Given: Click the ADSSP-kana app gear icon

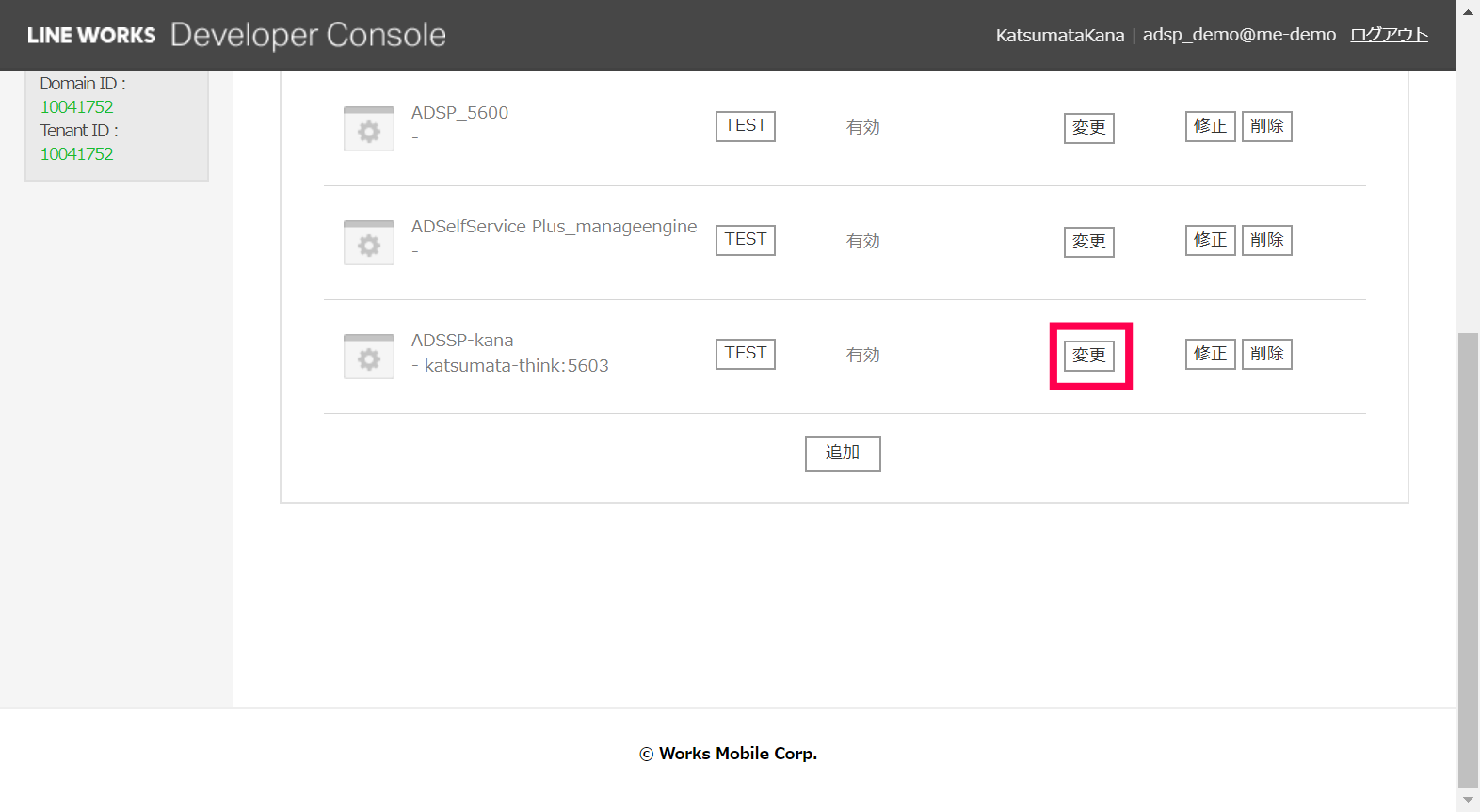Looking at the screenshot, I should pos(369,358).
